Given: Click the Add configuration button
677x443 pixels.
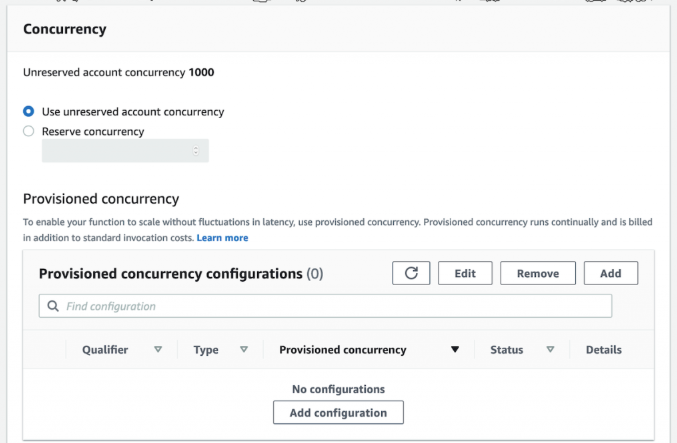Looking at the screenshot, I should point(338,412).
